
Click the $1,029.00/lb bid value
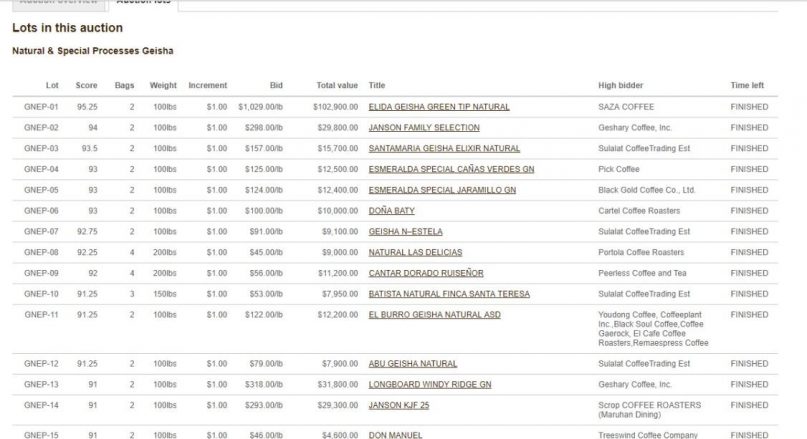pos(260,107)
